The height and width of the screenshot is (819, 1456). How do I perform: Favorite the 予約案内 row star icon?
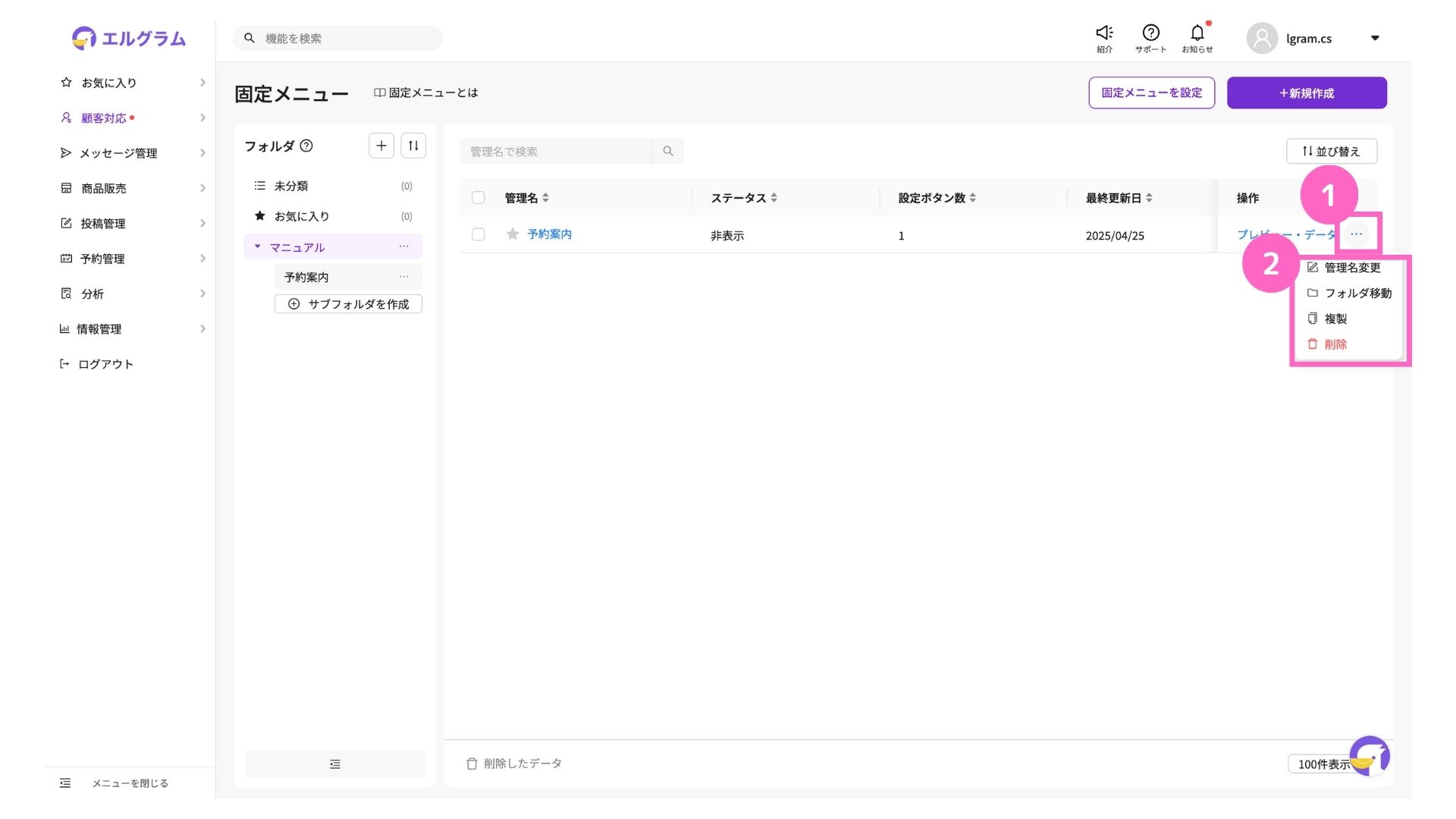pos(513,234)
